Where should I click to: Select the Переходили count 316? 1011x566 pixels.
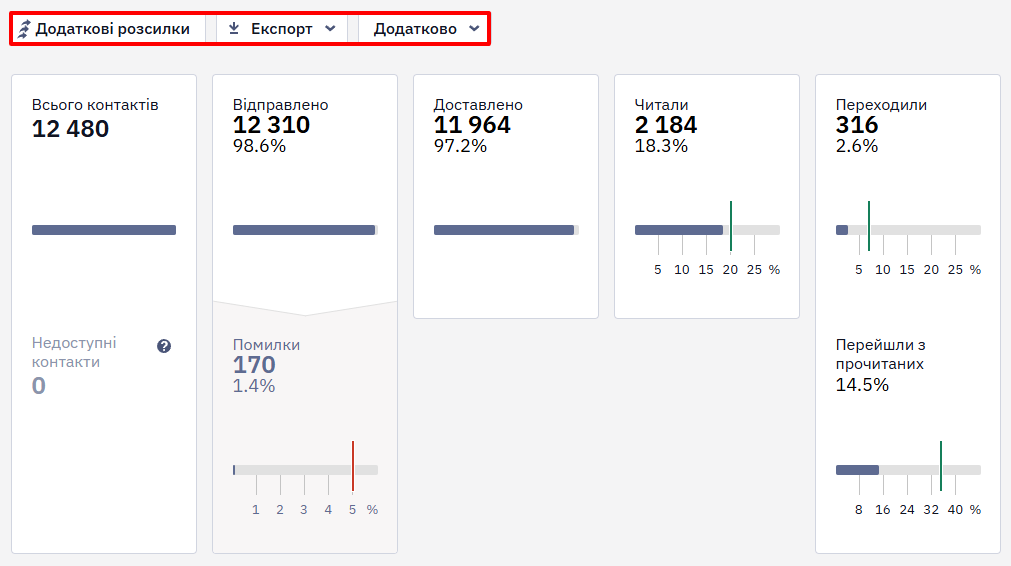click(x=857, y=125)
